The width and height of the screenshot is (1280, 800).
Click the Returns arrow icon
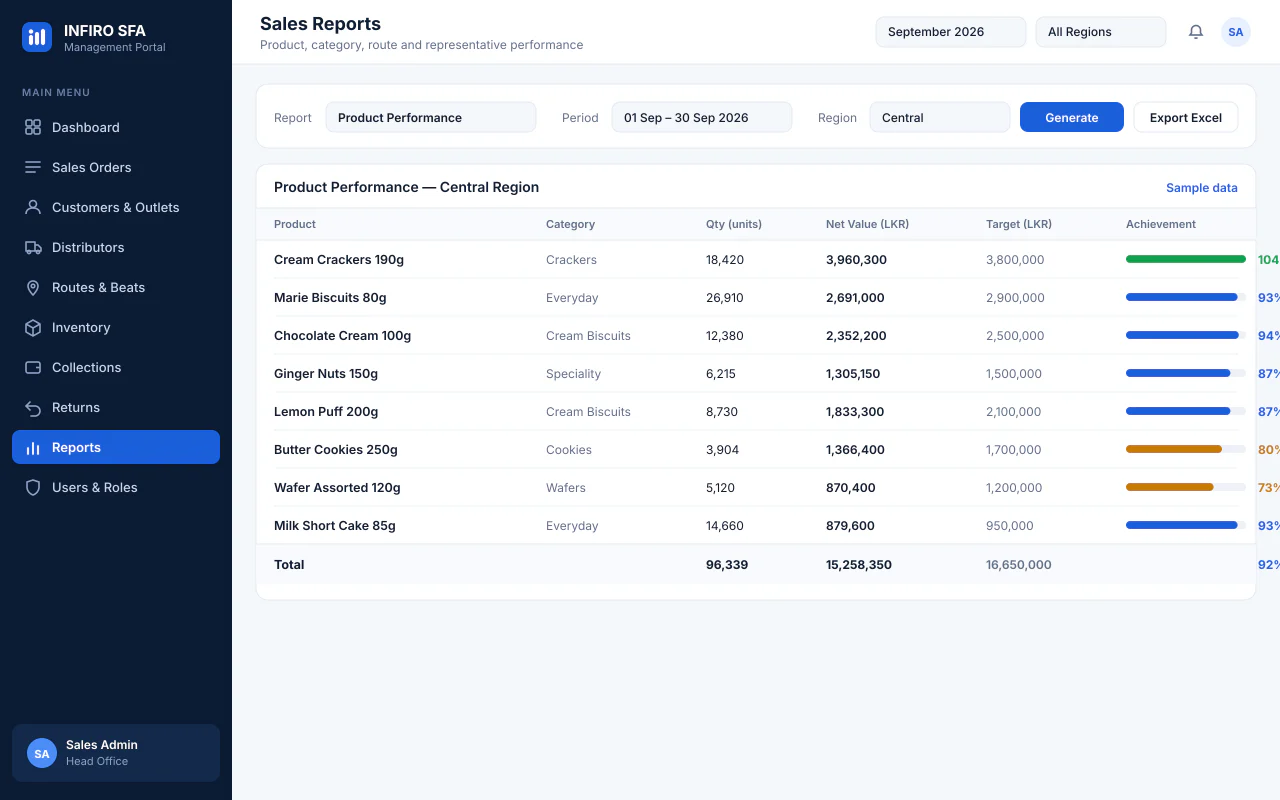33,407
